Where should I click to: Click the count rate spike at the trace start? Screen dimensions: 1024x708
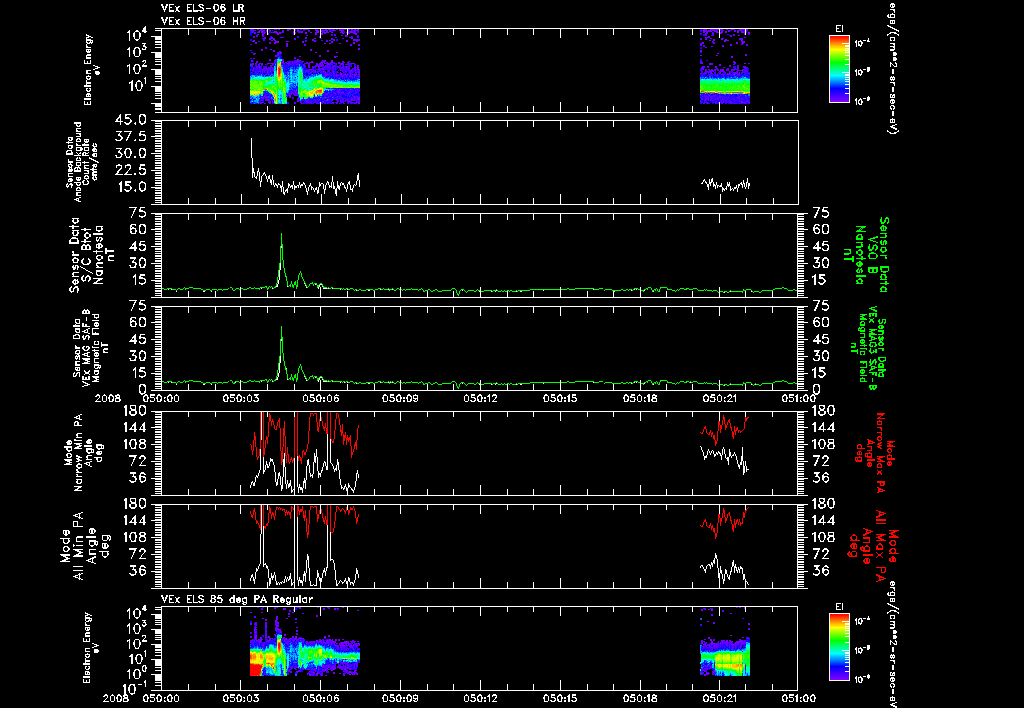251,140
